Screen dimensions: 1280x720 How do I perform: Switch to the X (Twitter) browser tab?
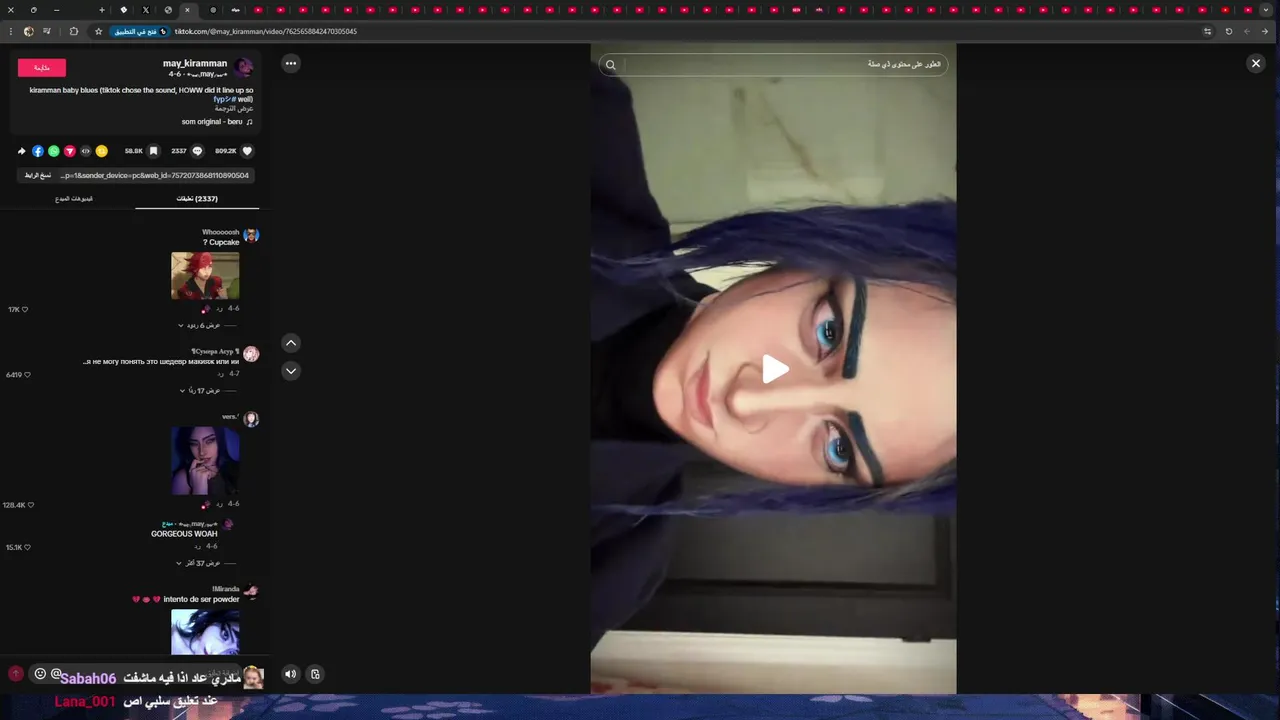[x=145, y=10]
